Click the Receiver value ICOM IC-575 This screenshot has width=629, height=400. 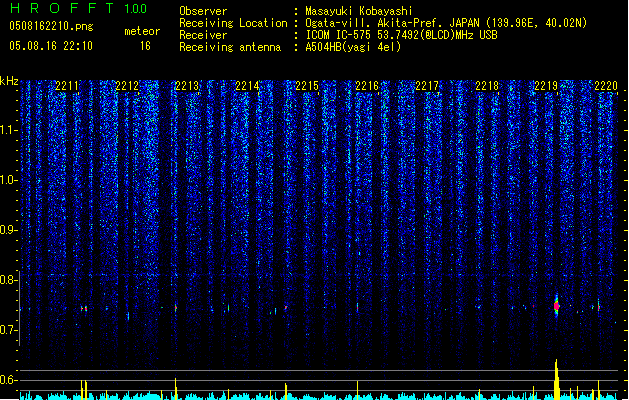point(338,35)
